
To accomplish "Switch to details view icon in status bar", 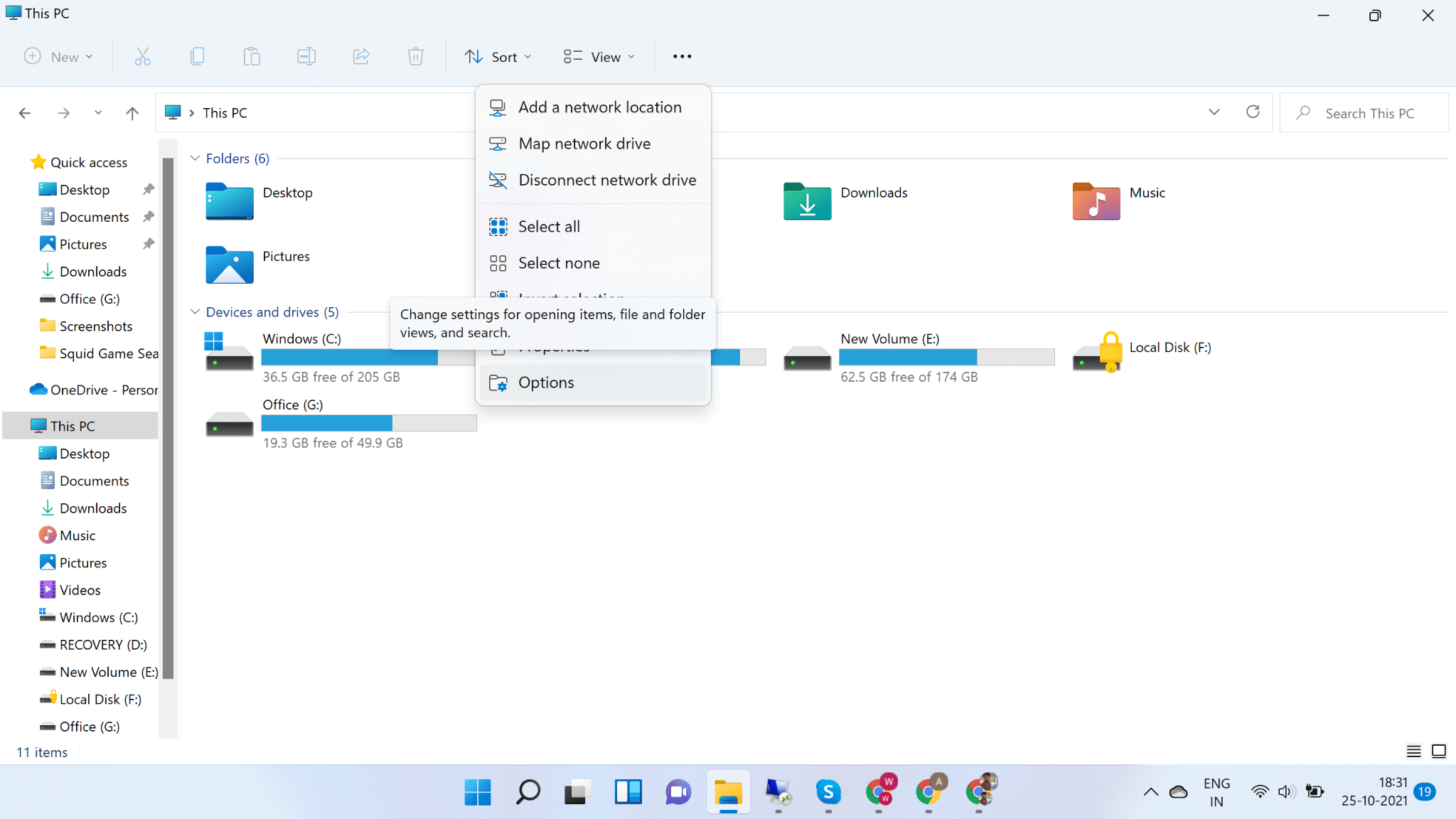I will [x=1413, y=751].
